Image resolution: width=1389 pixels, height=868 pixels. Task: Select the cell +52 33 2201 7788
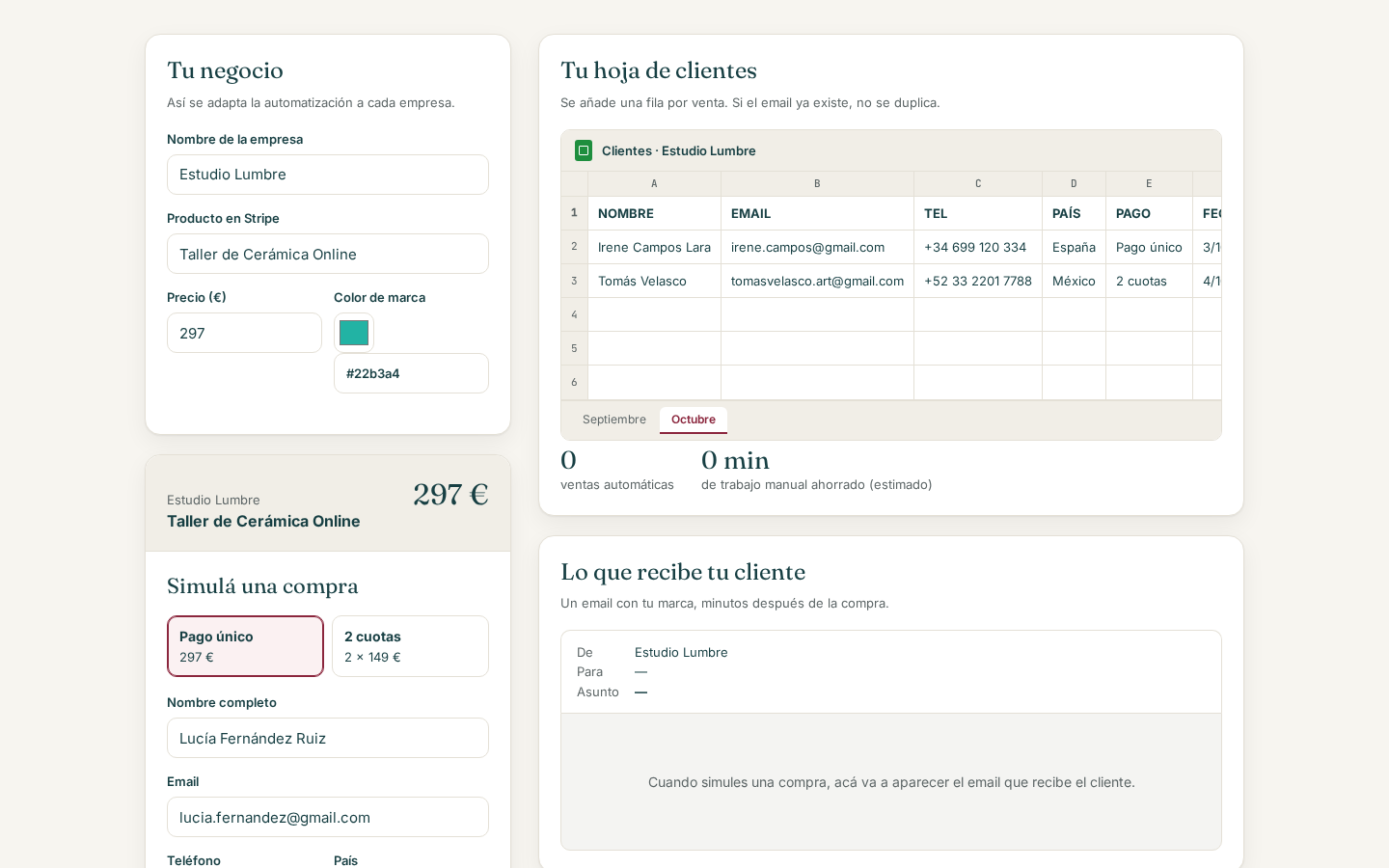coord(978,281)
